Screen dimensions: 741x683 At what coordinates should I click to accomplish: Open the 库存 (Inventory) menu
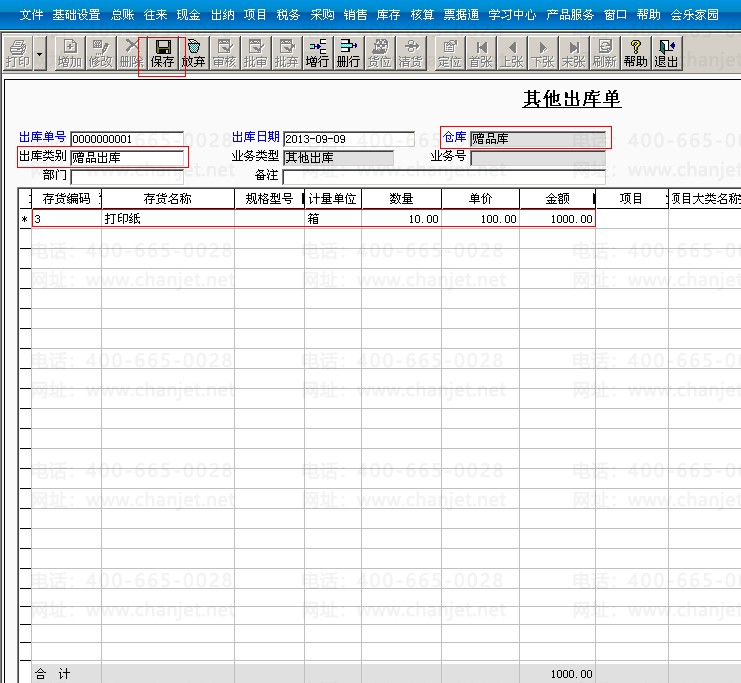click(x=388, y=15)
